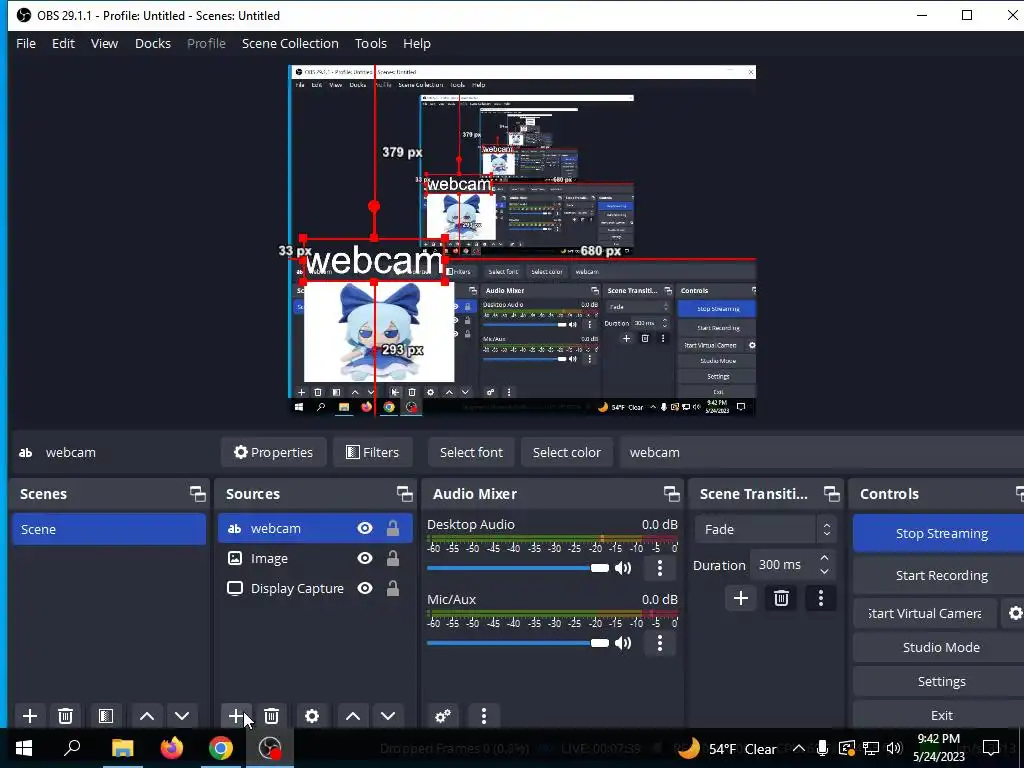Select Display Capture source row
The width and height of the screenshot is (1024, 768).
pyautogui.click(x=315, y=588)
